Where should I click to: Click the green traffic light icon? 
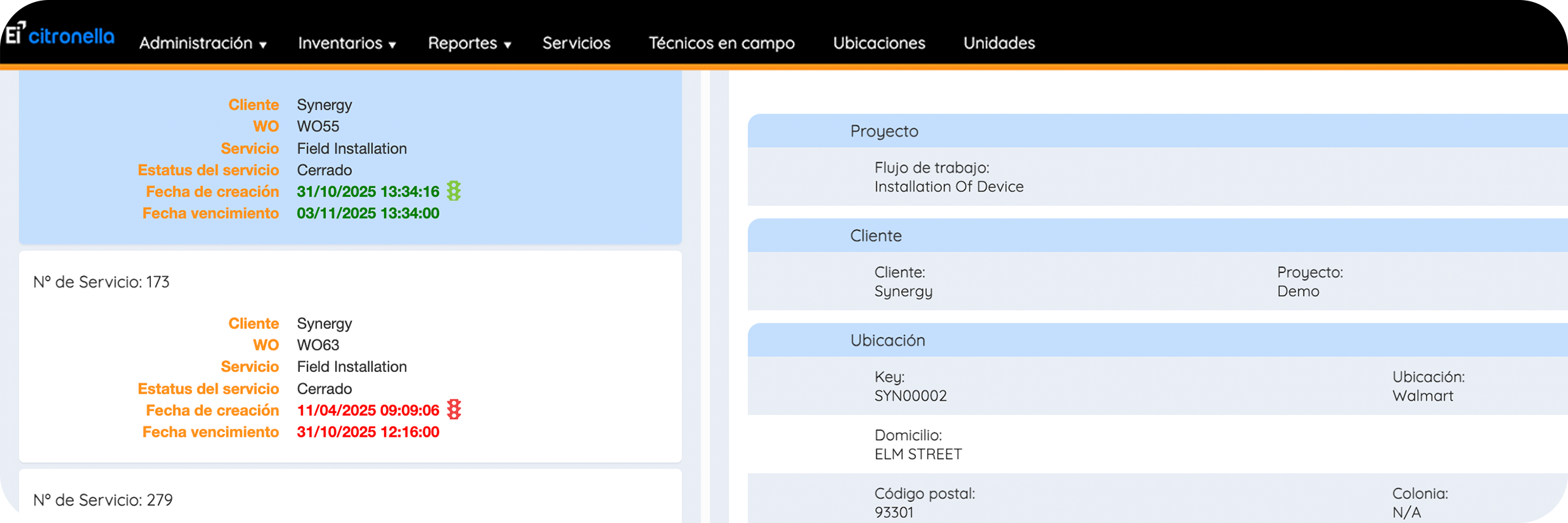(454, 191)
